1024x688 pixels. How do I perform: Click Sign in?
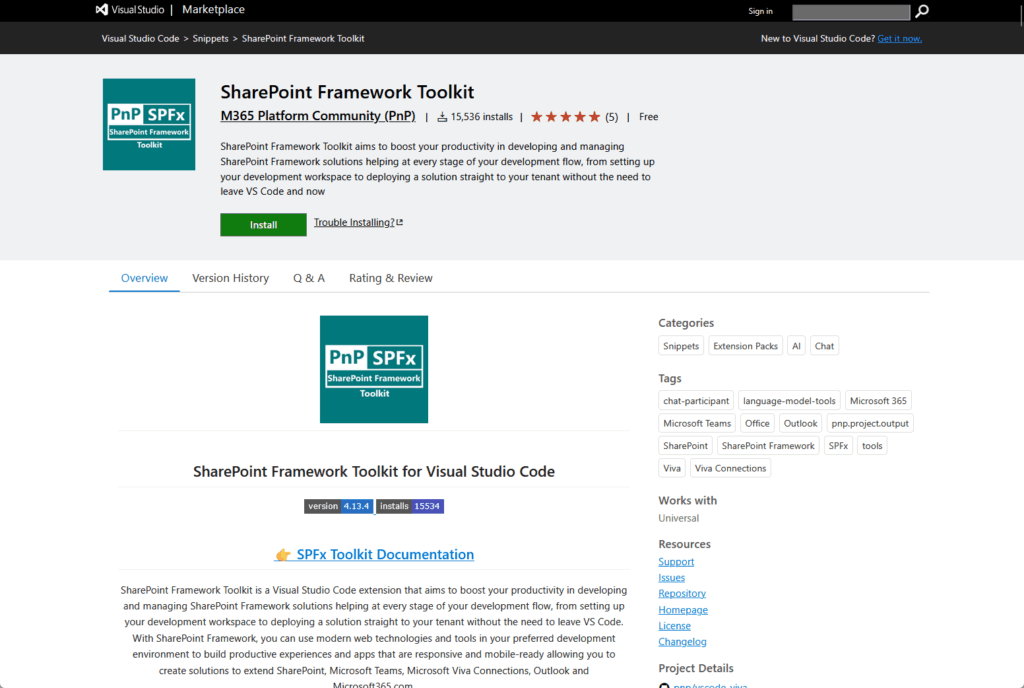point(760,11)
